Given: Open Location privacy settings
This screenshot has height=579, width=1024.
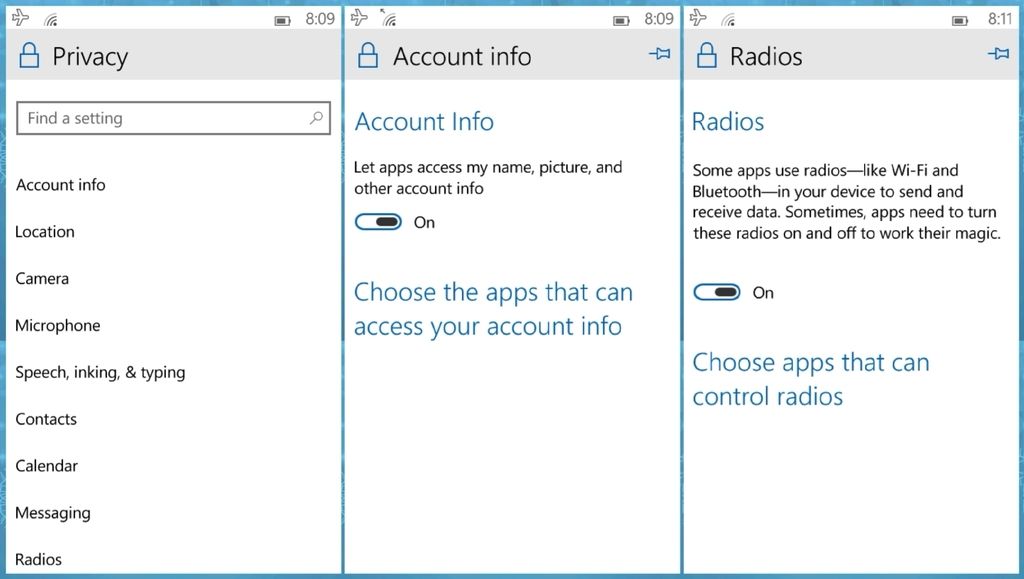Looking at the screenshot, I should (x=44, y=232).
